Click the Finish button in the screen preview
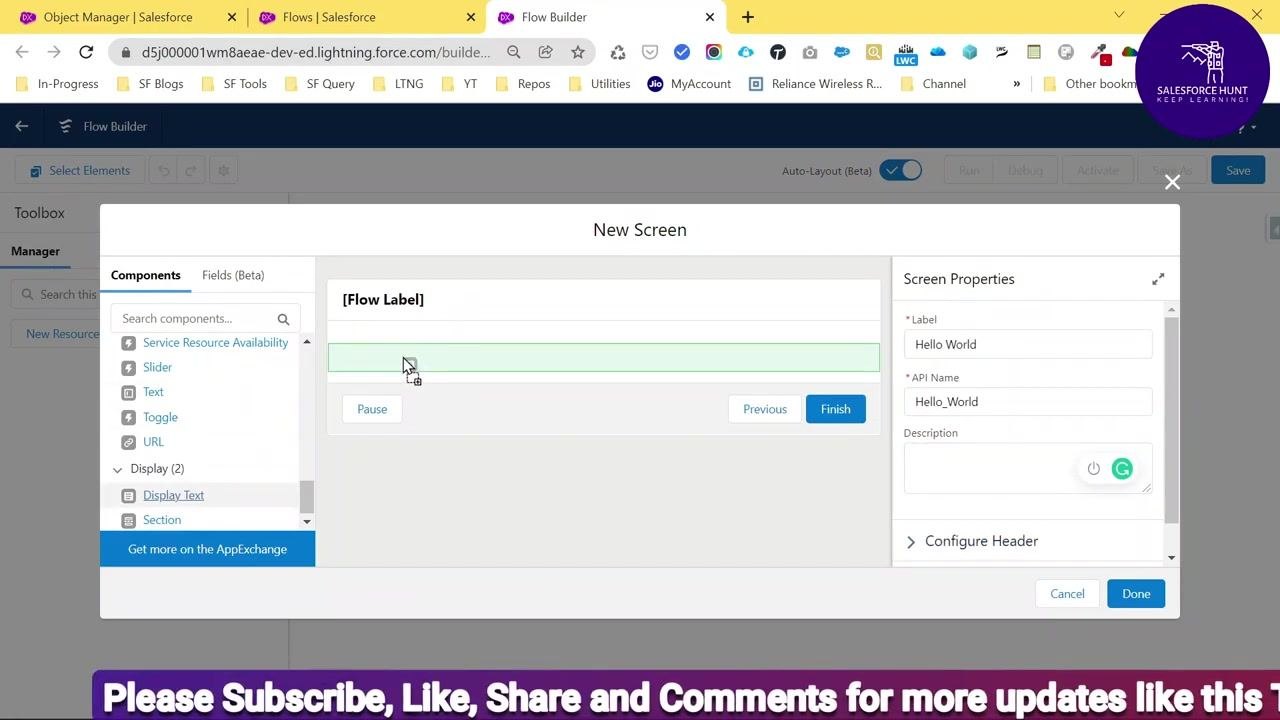This screenshot has width=1280, height=720. pyautogui.click(x=835, y=409)
